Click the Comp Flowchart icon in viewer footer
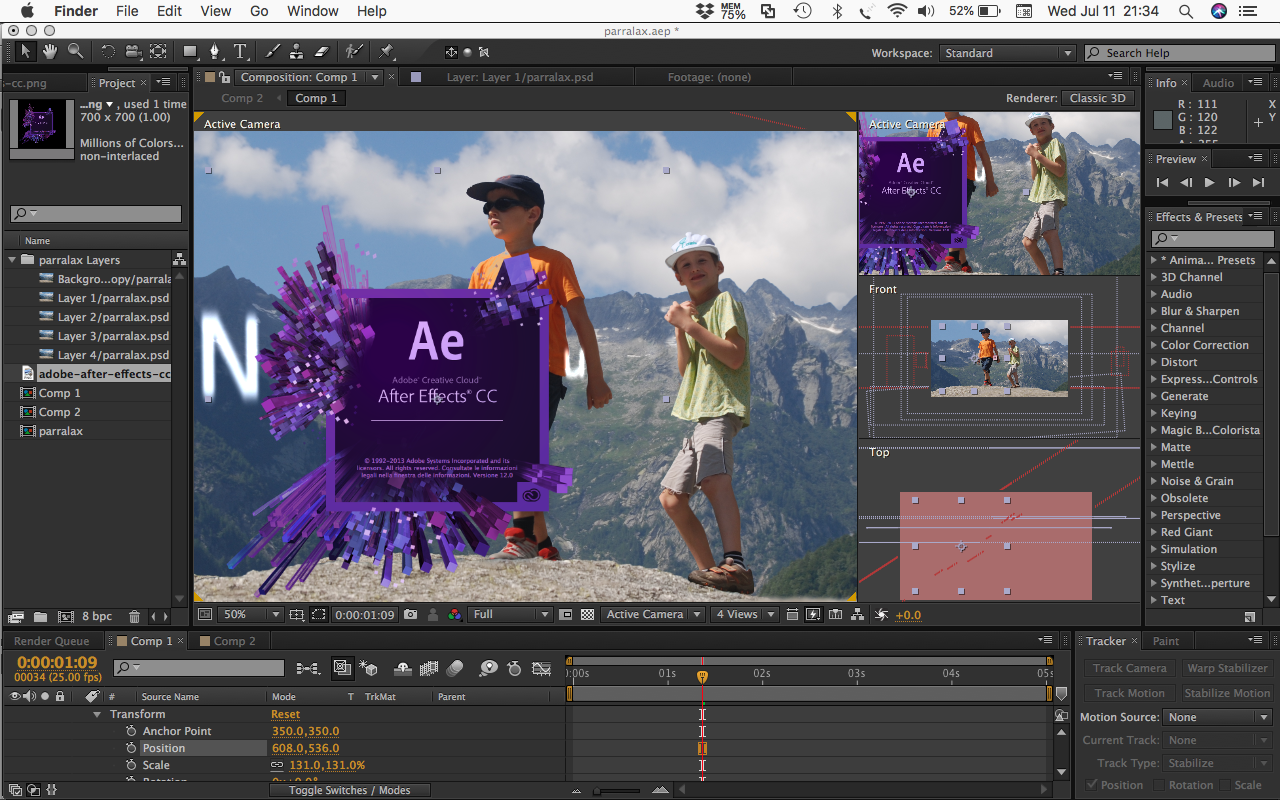 [x=857, y=614]
